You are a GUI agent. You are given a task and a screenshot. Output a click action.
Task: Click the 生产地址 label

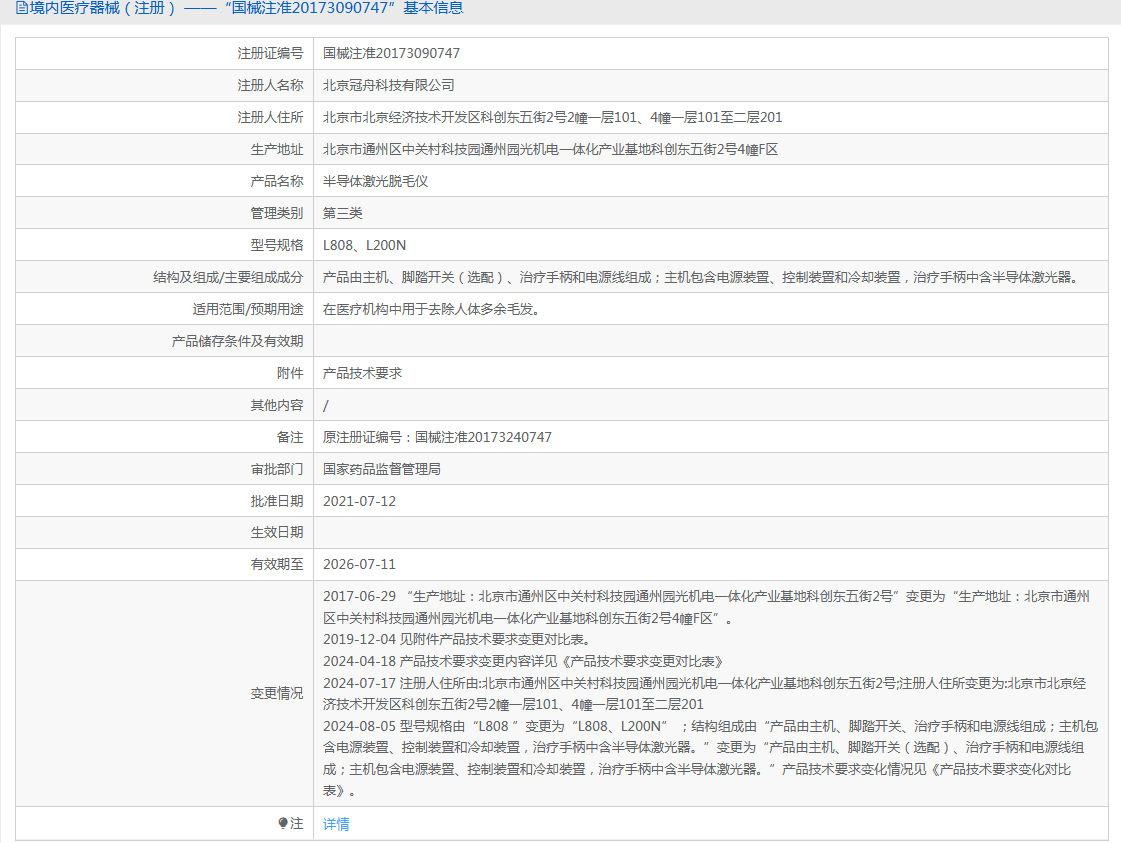277,149
